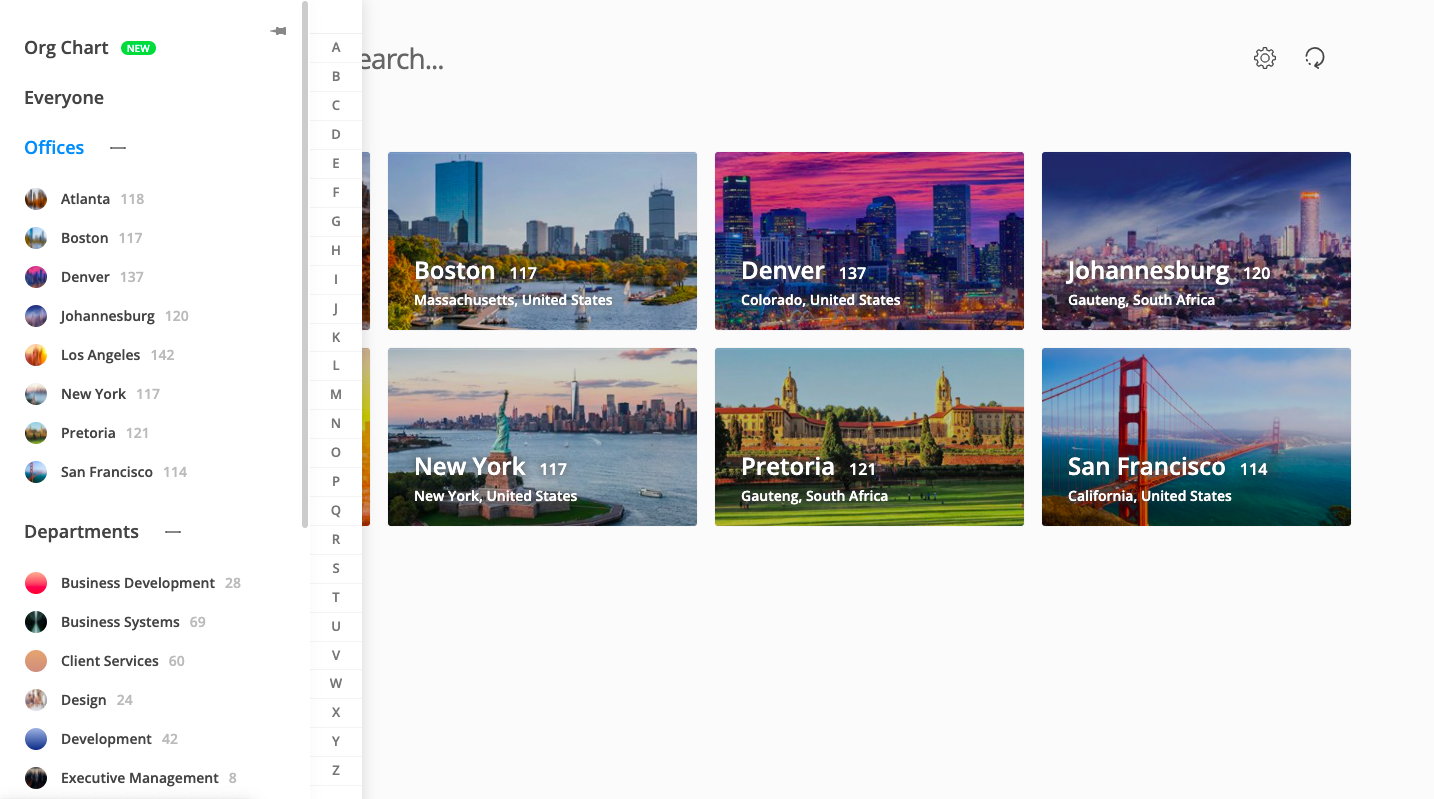Click the San Francisco office avatar icon
Viewport: 1434px width, 799px height.
click(36, 472)
